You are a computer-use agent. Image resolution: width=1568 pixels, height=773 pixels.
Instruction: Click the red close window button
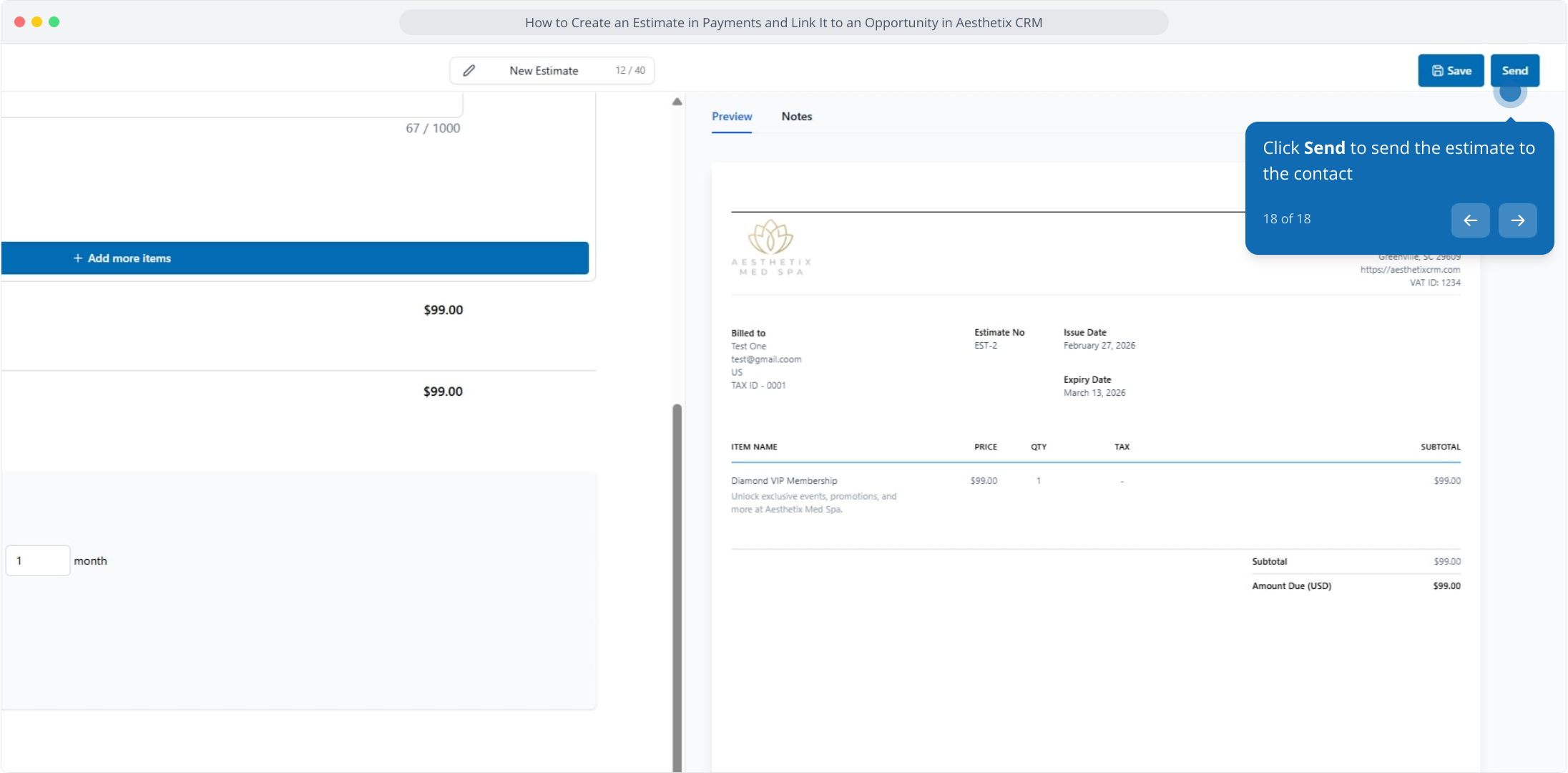[19, 22]
